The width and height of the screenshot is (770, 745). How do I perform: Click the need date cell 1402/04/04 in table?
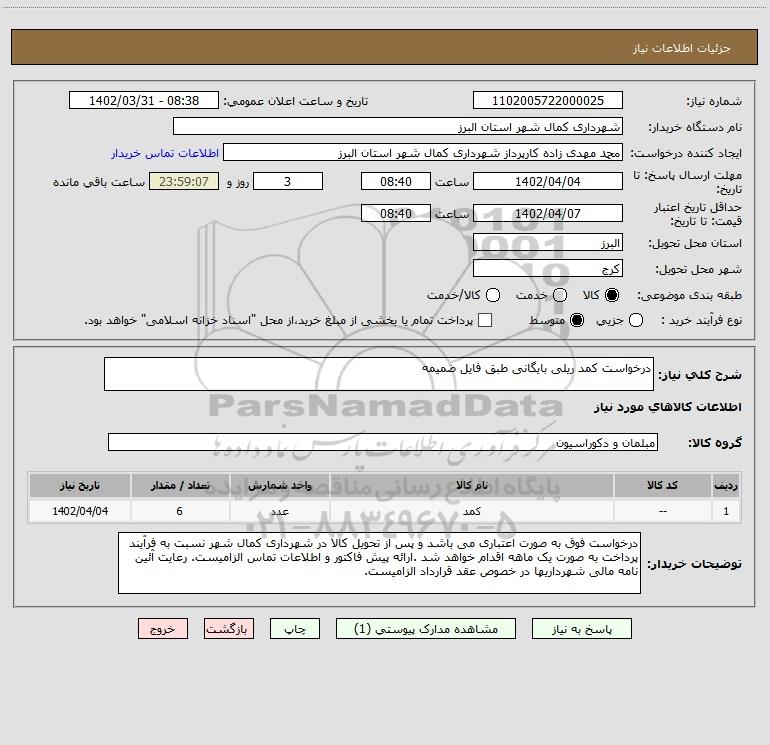(80, 511)
